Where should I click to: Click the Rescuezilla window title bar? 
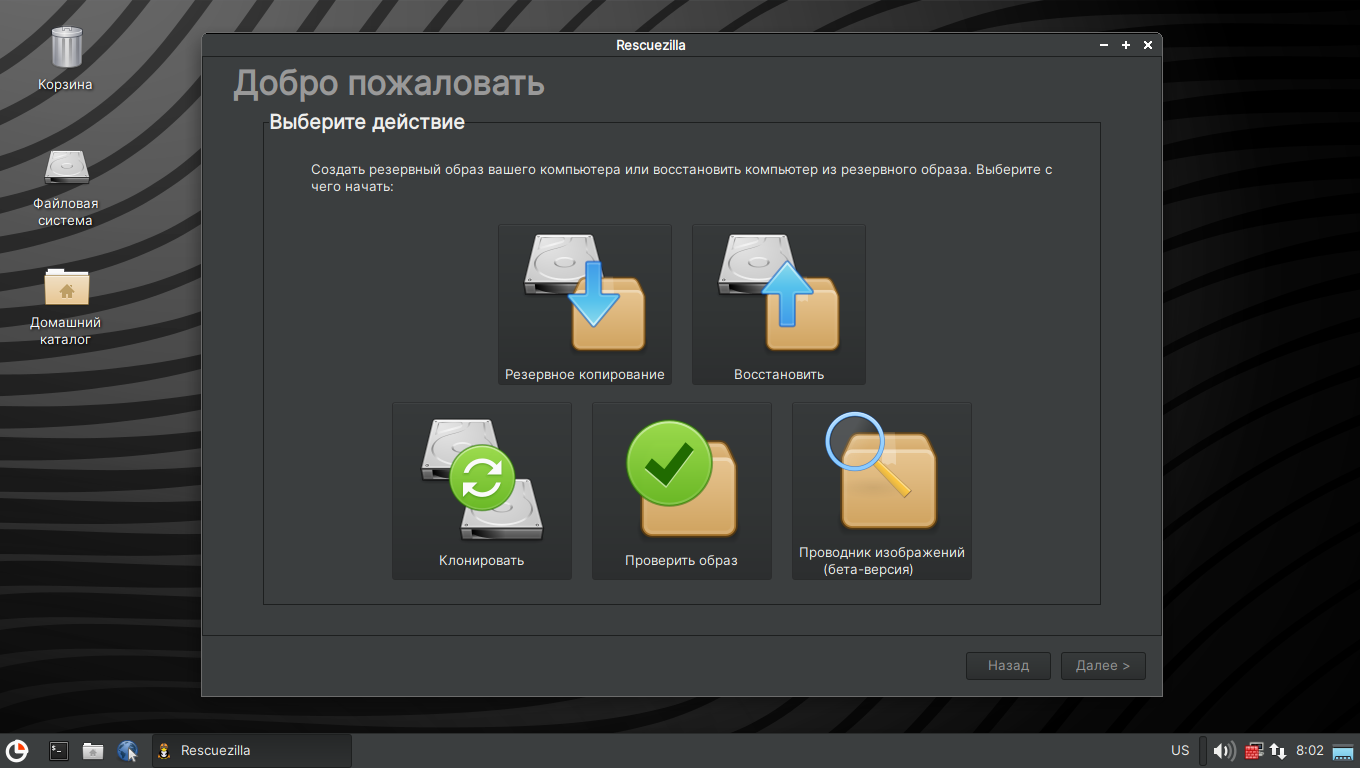click(x=651, y=45)
